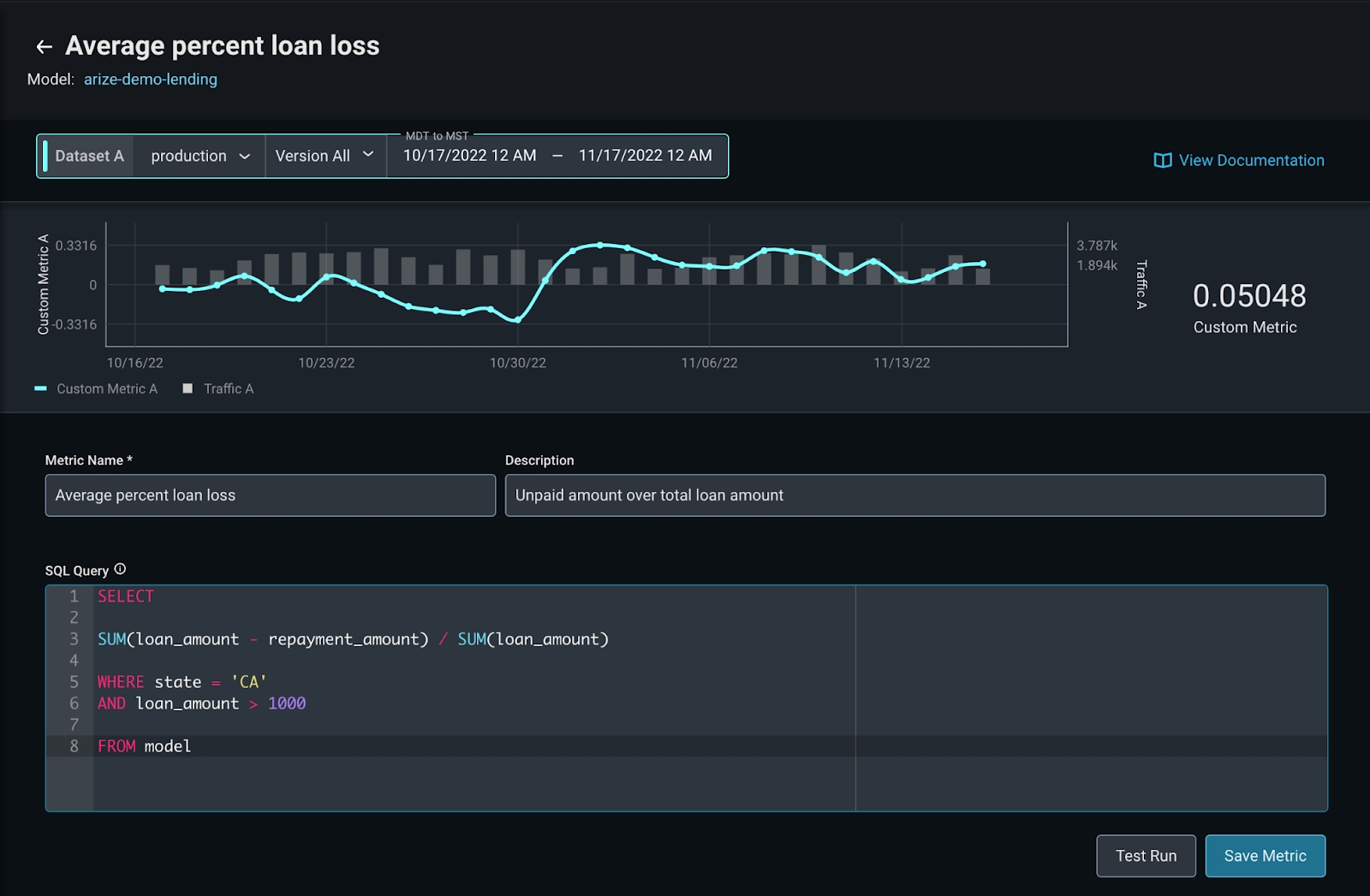Click the white Traffic A legend swatch
Screen dimensions: 1370x896
click(x=188, y=389)
